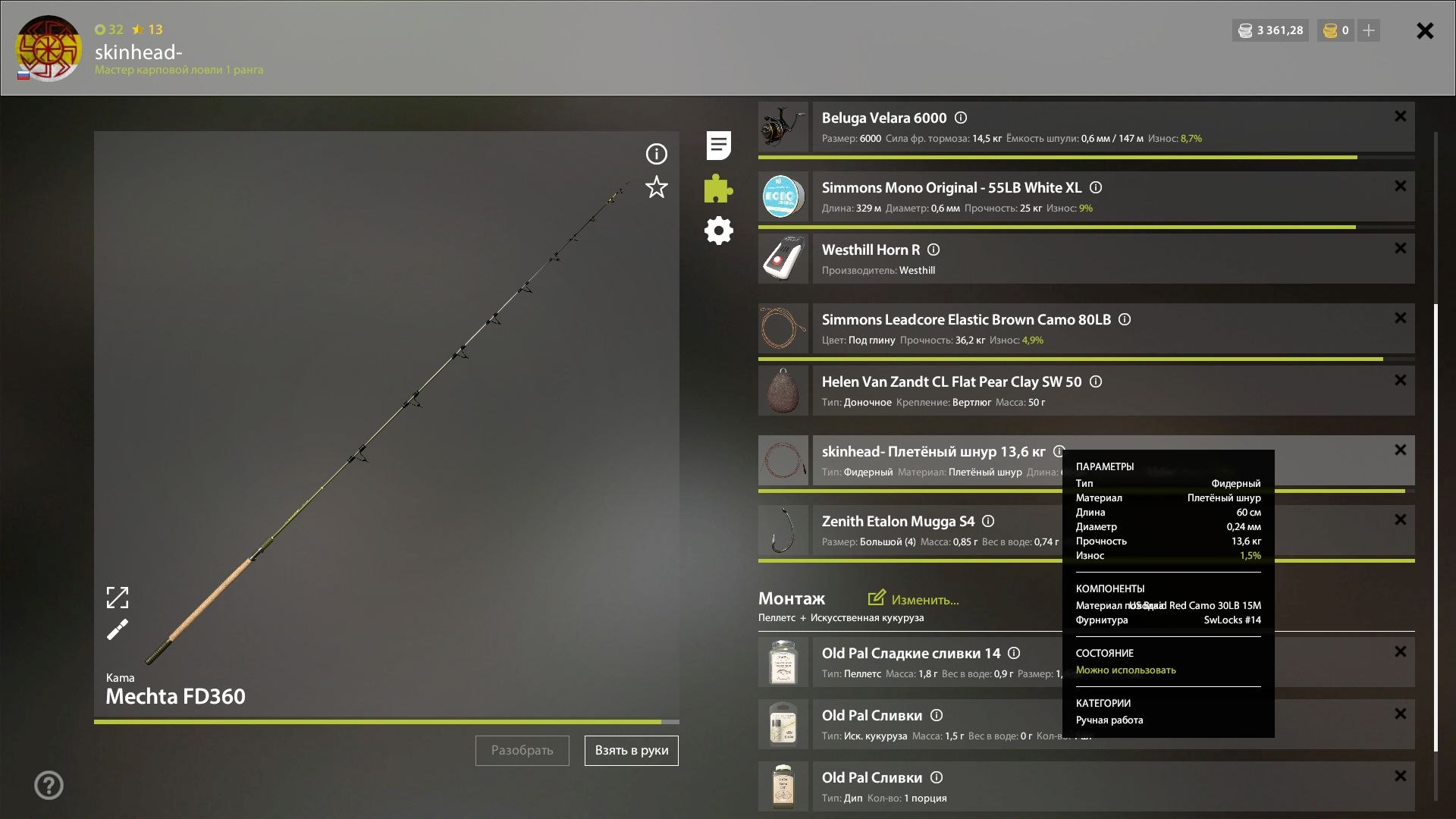
Task: Open info for Zenith Etalon Mugga S4 hook
Action: tap(988, 521)
